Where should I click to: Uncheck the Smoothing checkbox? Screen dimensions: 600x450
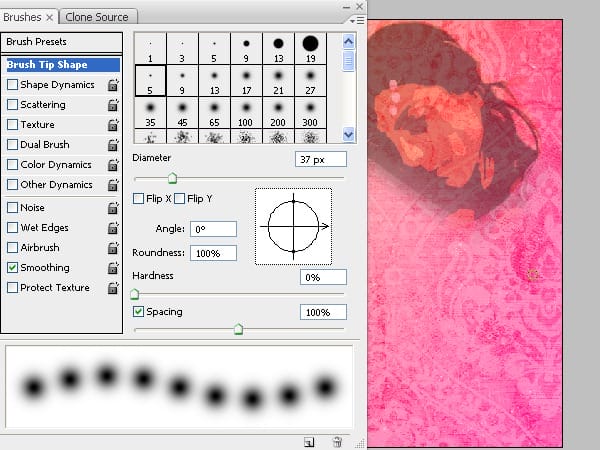tap(12, 267)
